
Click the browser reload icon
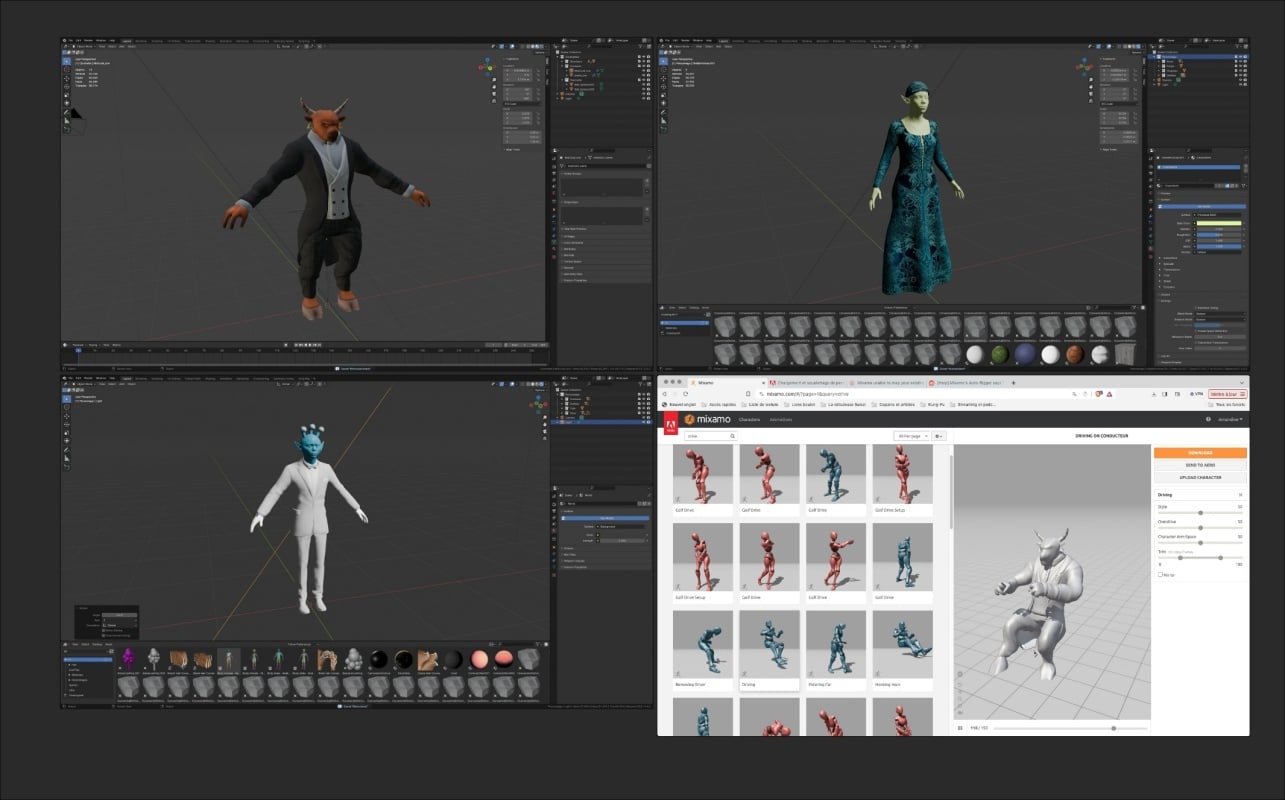(686, 394)
